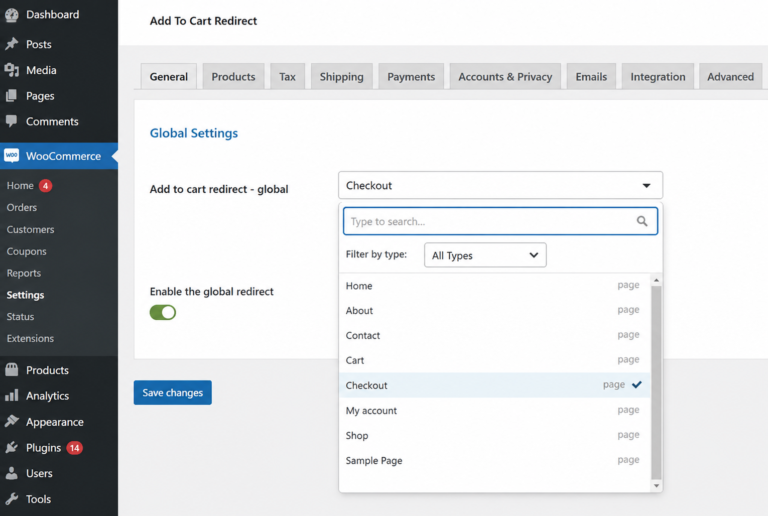Click the Global Settings heading

click(193, 133)
